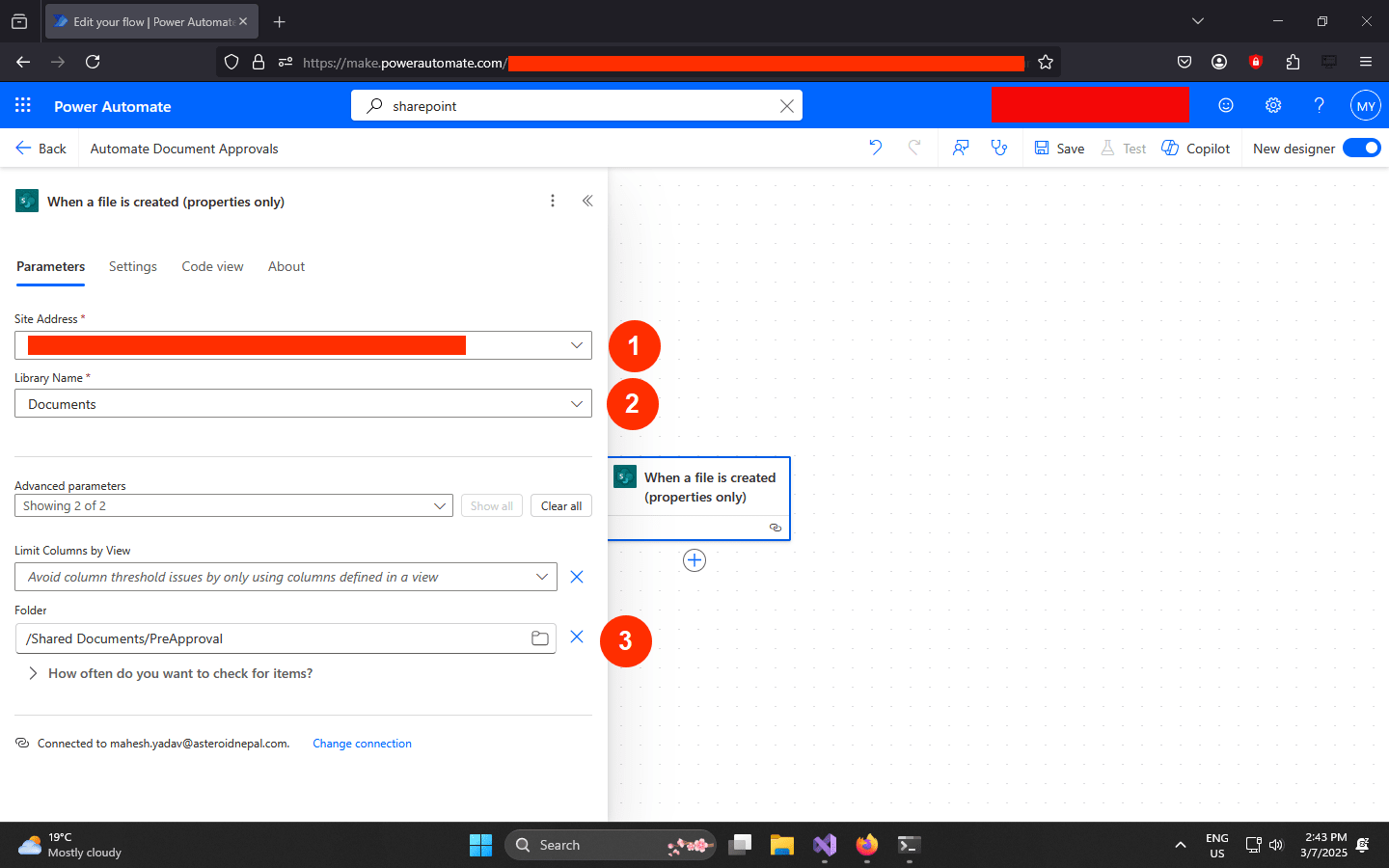Open the weather widget showing 19°C
The image size is (1389, 868).
[x=70, y=845]
